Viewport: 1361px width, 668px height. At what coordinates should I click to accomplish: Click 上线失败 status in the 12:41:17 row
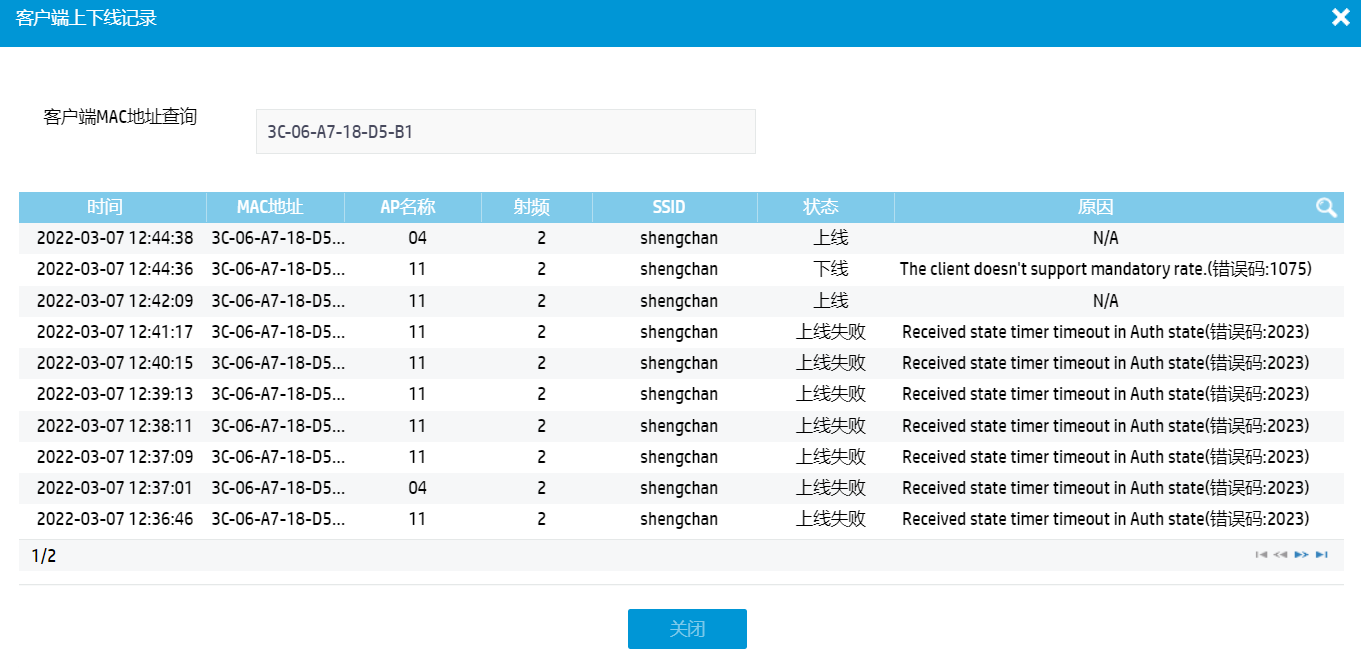tap(830, 332)
